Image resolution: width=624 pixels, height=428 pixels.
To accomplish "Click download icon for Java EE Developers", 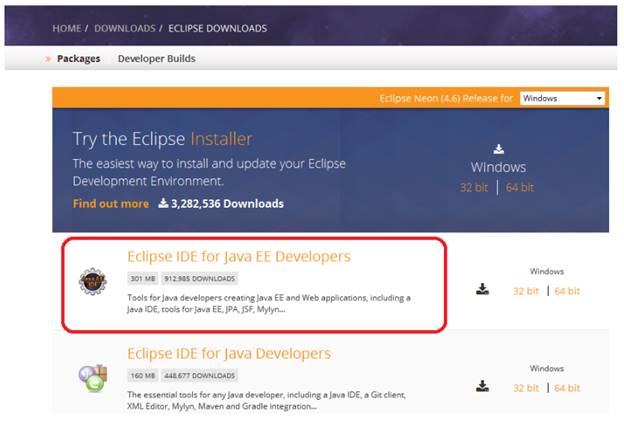I will click(x=482, y=290).
